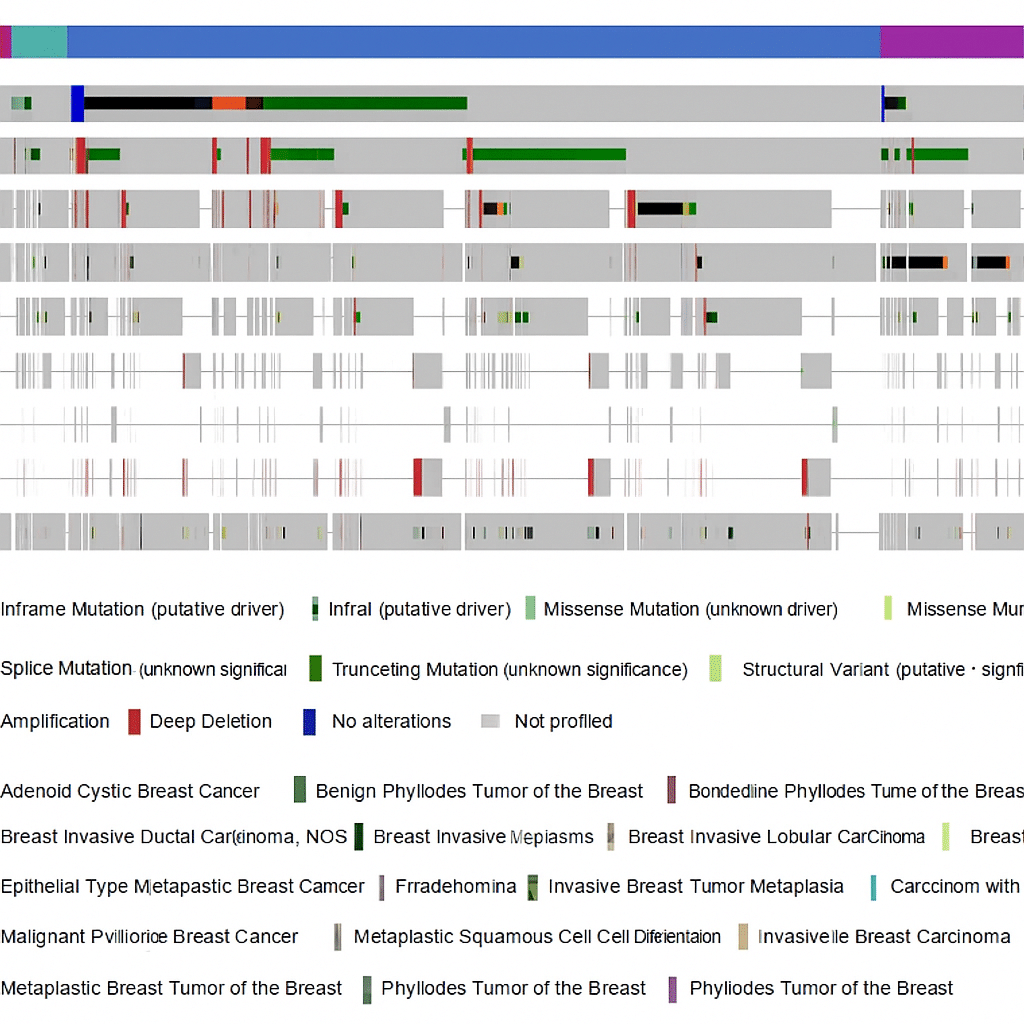The image size is (1024, 1024).
Task: Click the Malignant Phyllodes Breast Cancer label
Action: 149,937
